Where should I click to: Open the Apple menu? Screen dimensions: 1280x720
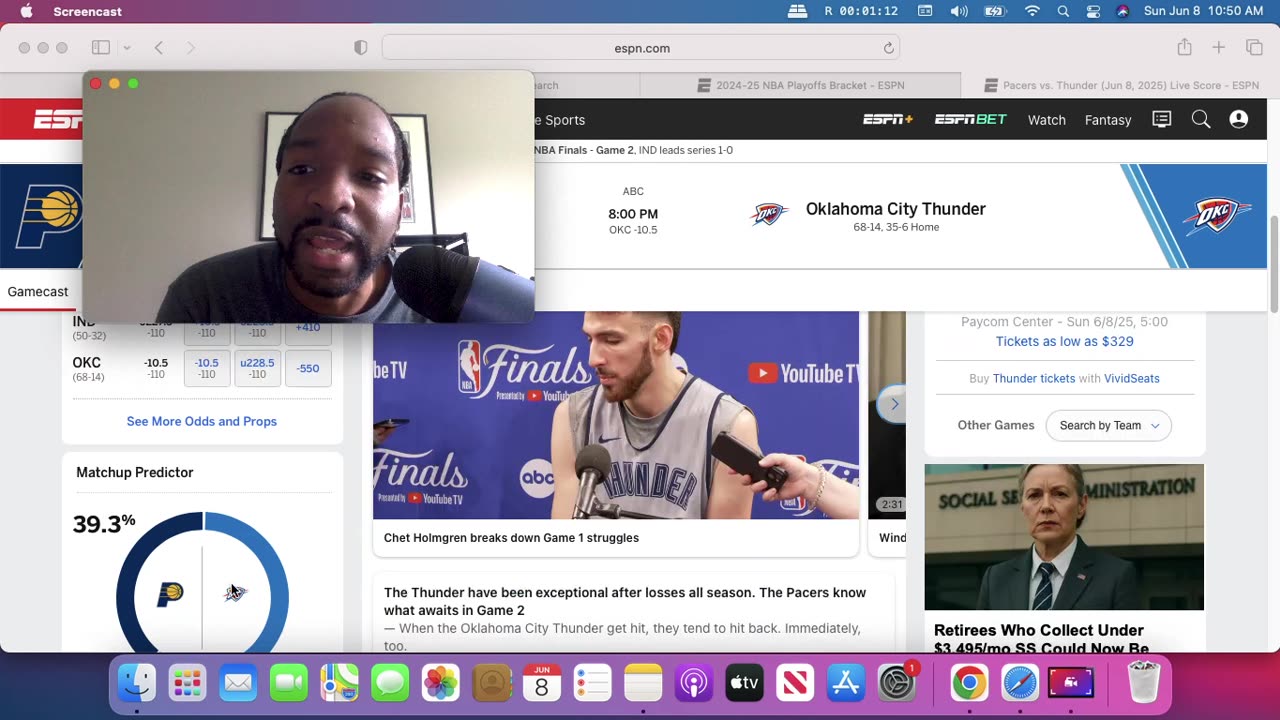(27, 11)
